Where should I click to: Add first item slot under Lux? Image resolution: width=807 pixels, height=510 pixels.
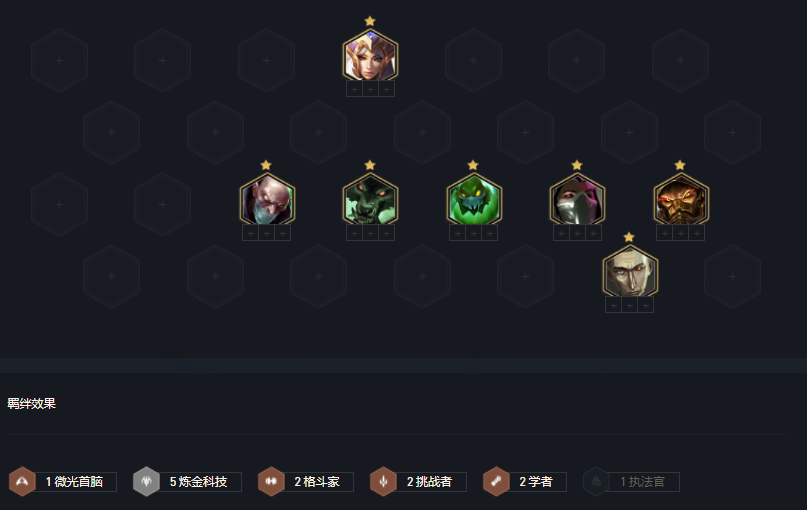[354, 89]
